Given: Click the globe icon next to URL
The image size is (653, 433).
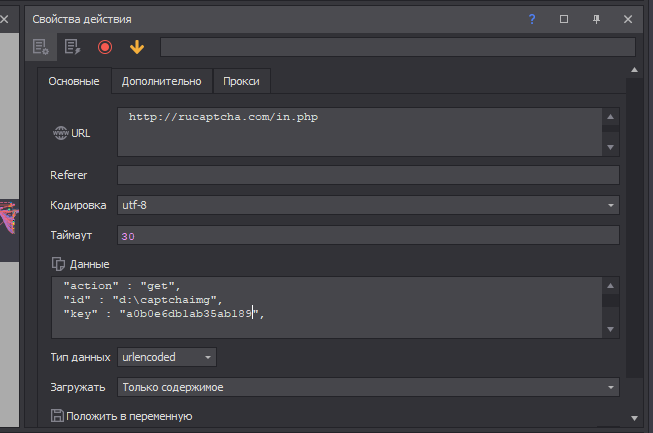Looking at the screenshot, I should [x=60, y=133].
